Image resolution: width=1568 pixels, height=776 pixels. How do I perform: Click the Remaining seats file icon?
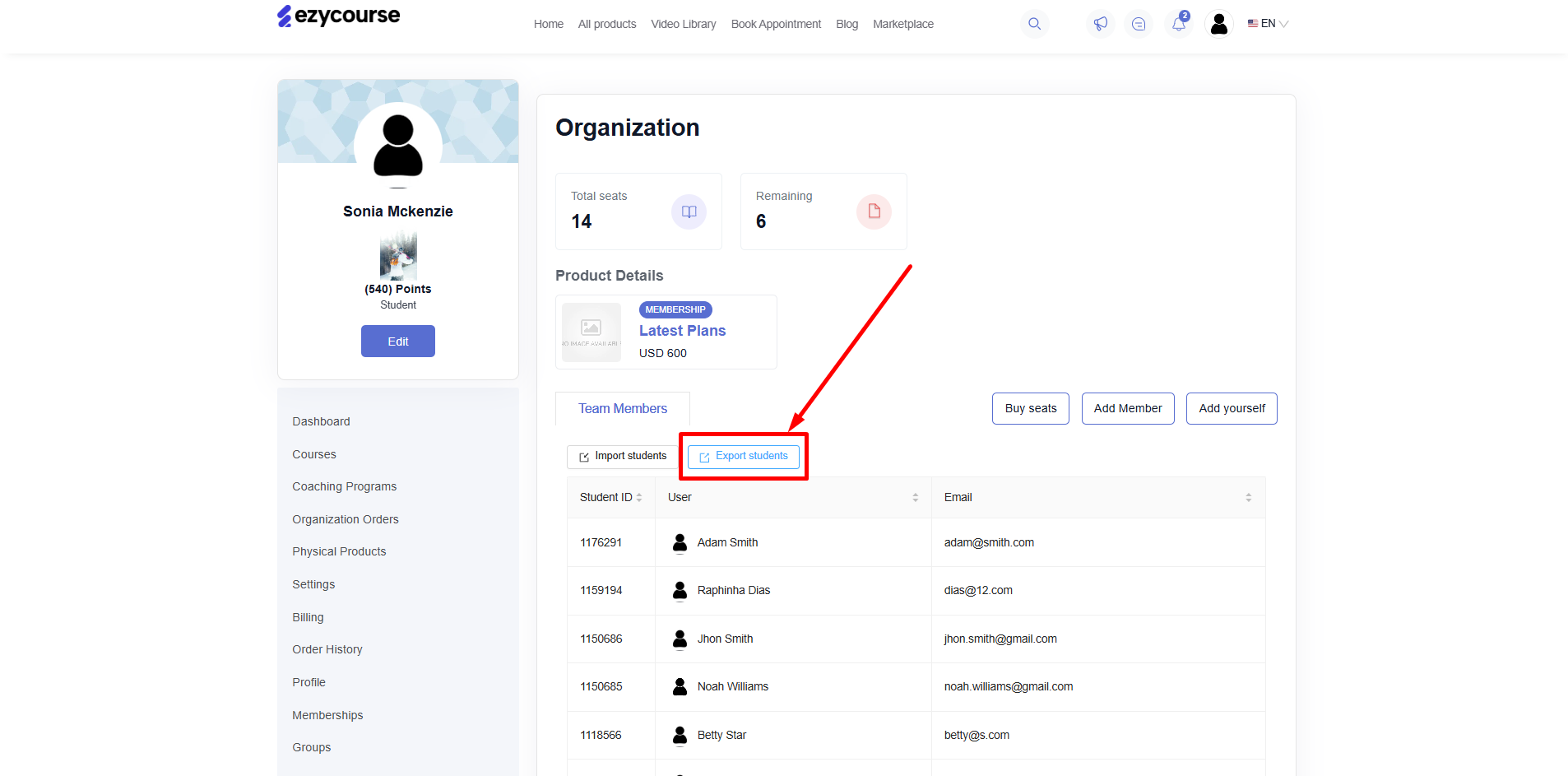pyautogui.click(x=874, y=211)
